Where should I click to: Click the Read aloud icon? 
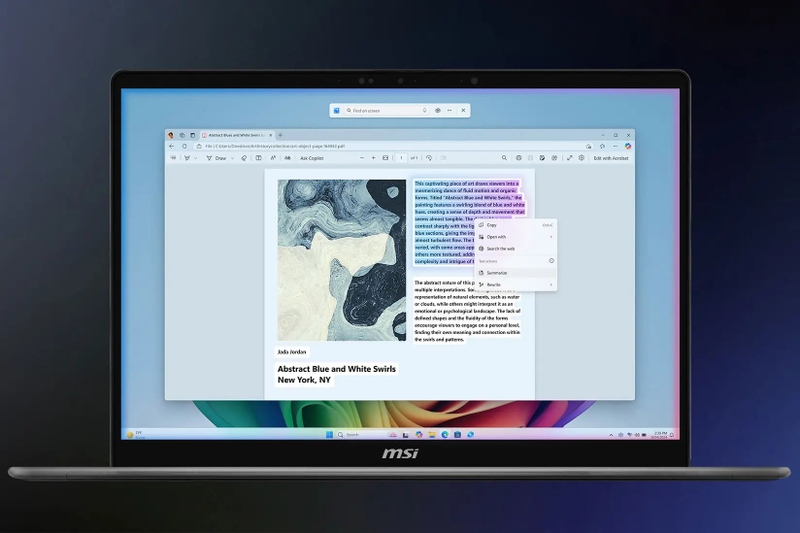coord(273,158)
